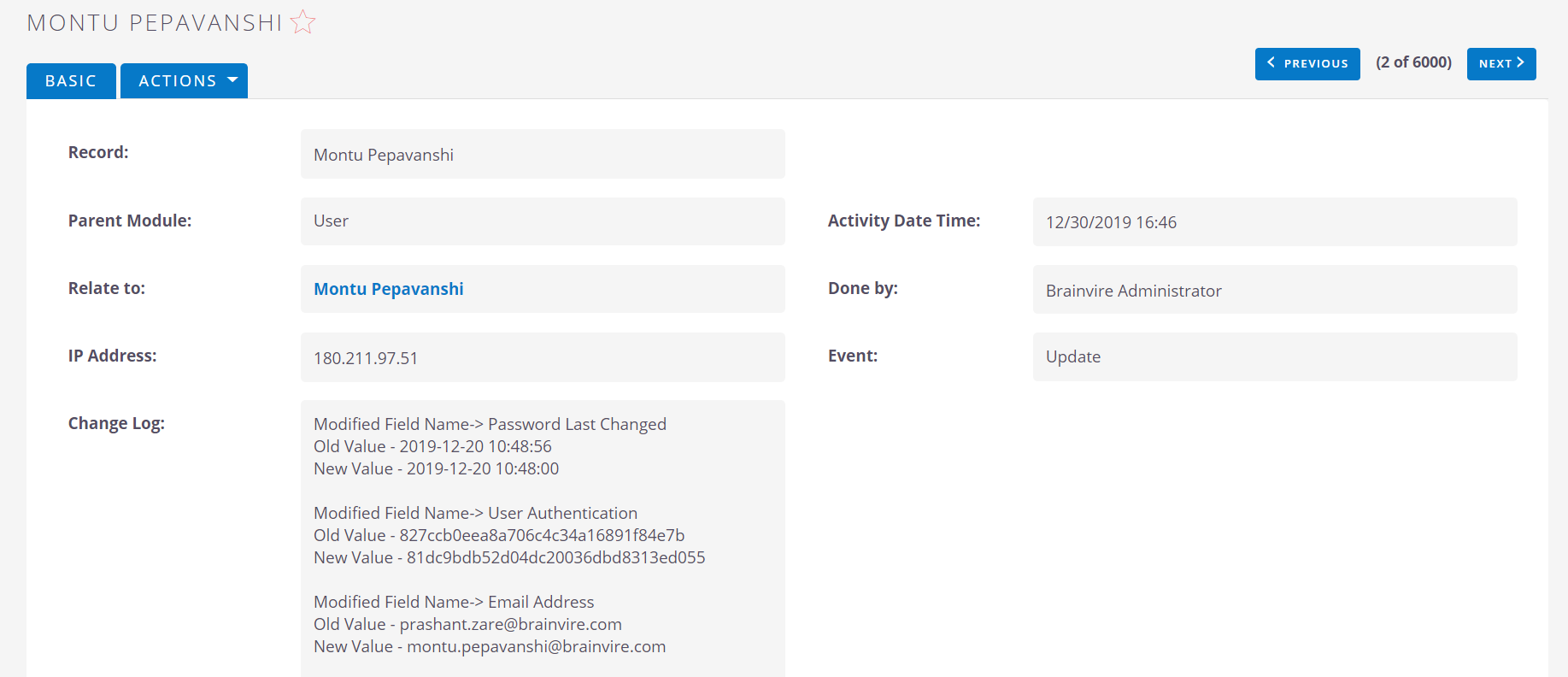Click the record counter 2 of 6000
The width and height of the screenshot is (1568, 677).
[1413, 62]
